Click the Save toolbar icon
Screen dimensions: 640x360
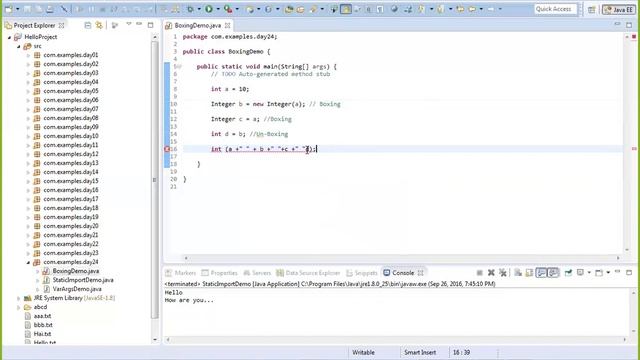[28, 9]
